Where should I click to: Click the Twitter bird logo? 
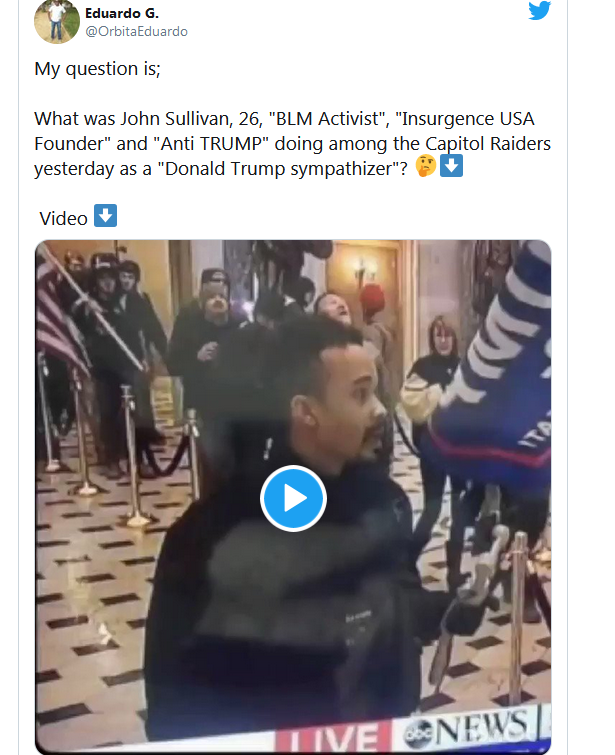[539, 11]
